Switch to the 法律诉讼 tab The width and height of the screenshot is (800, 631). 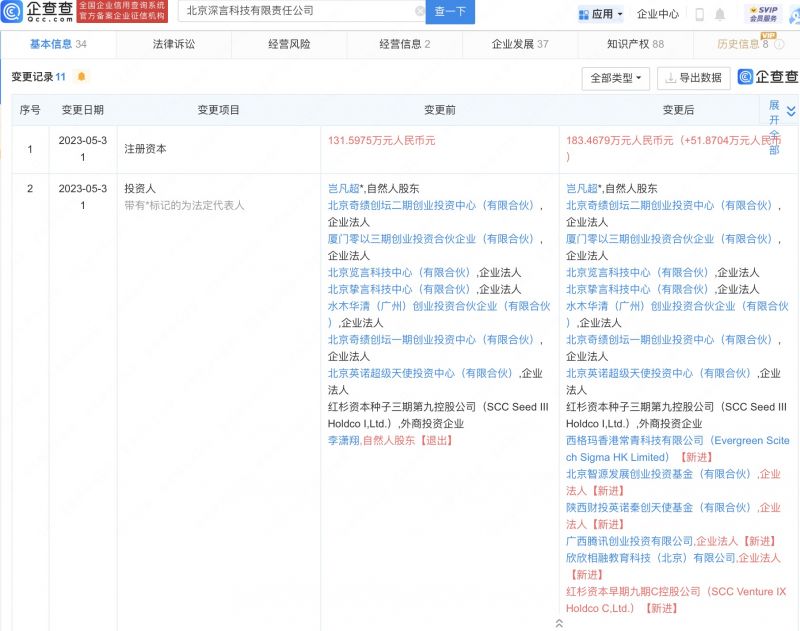[x=172, y=44]
